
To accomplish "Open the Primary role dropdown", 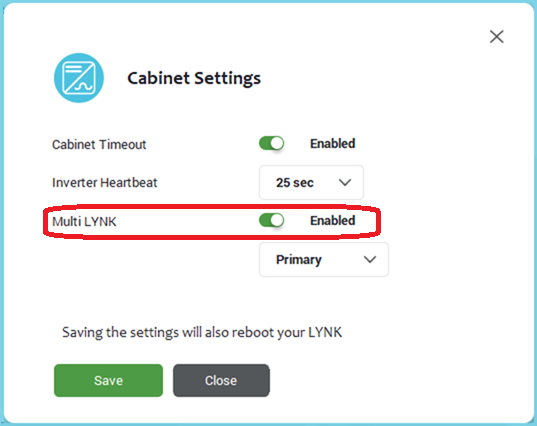I will point(324,260).
